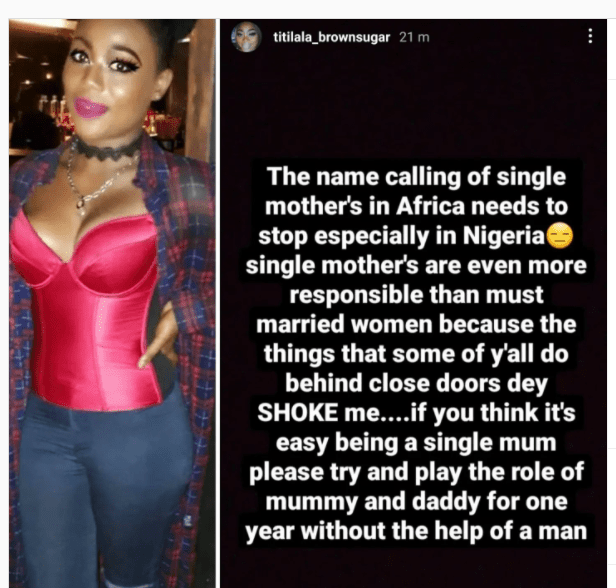Image resolution: width=616 pixels, height=588 pixels.
Task: Click the line "year without the help of a man"
Action: point(416,531)
